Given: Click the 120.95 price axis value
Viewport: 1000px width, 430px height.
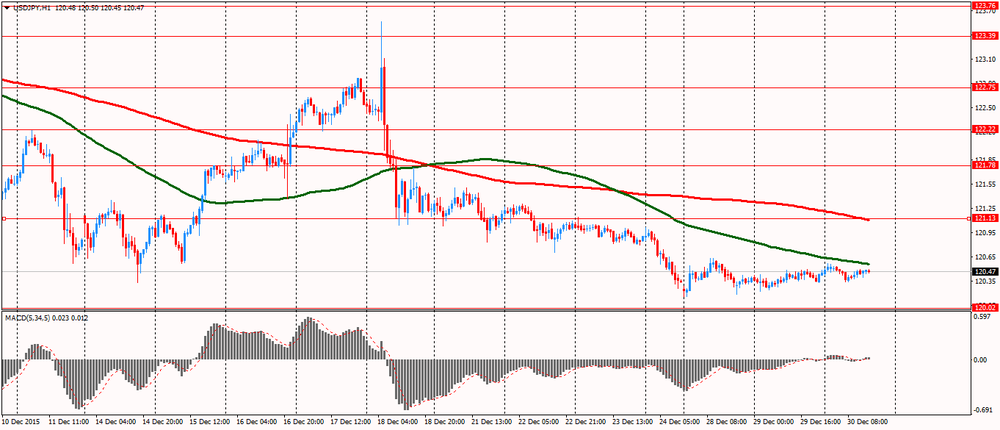Looking at the screenshot, I should click(x=983, y=233).
